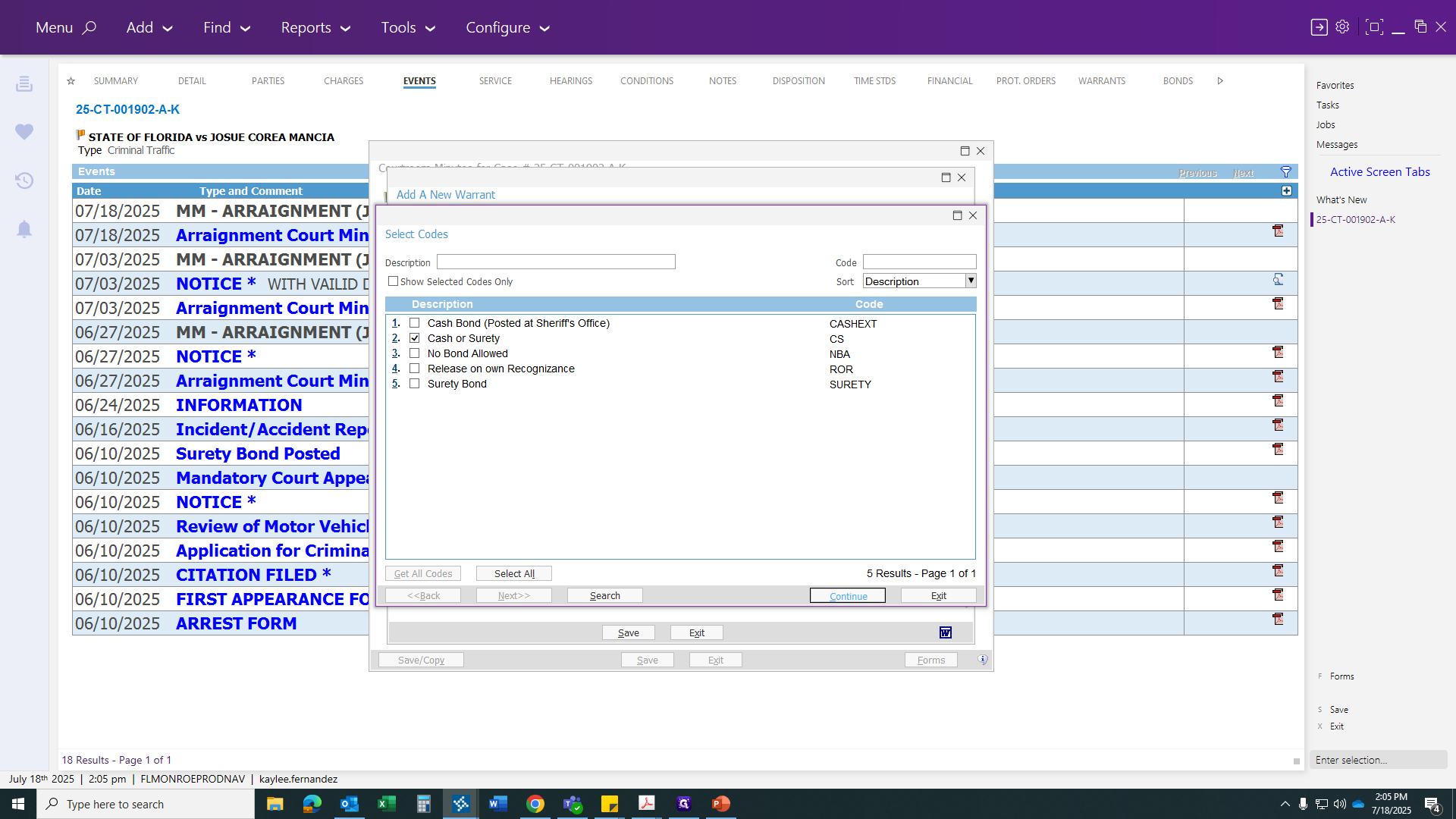This screenshot has width=1456, height=819.
Task: Open settings gear icon in title bar
Action: point(1342,27)
